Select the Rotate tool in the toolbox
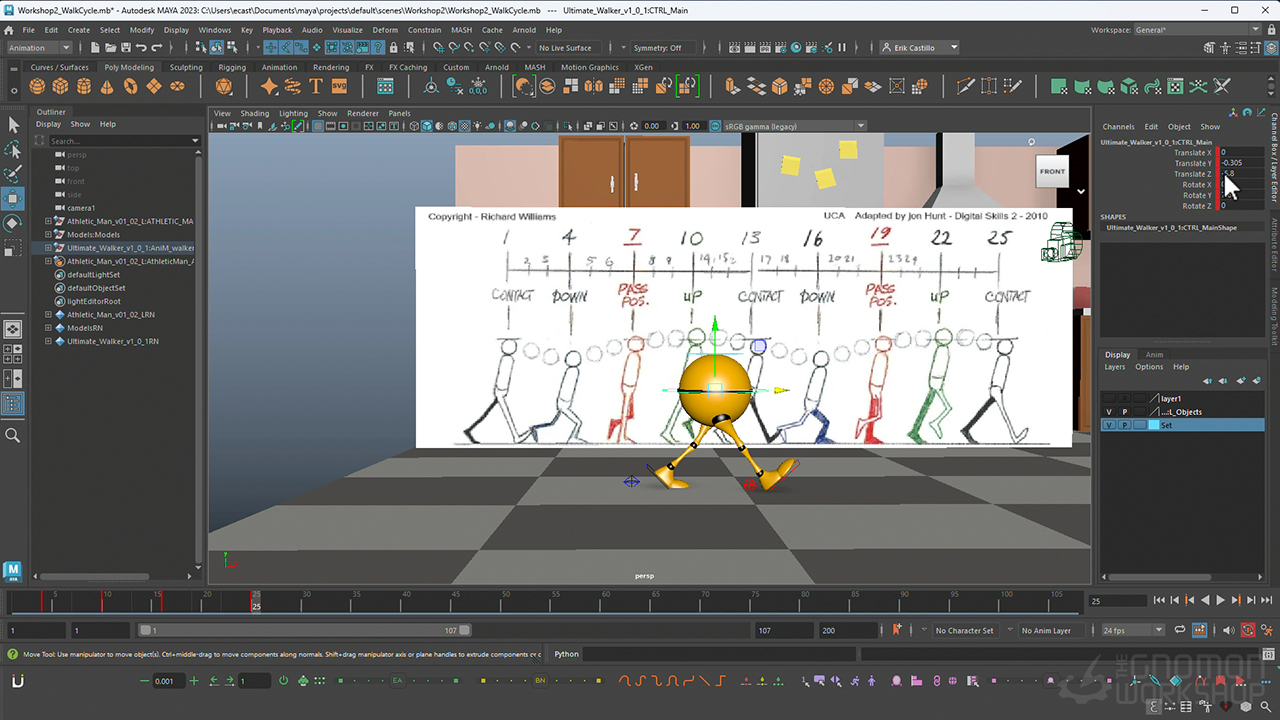This screenshot has width=1280, height=720. (x=14, y=222)
